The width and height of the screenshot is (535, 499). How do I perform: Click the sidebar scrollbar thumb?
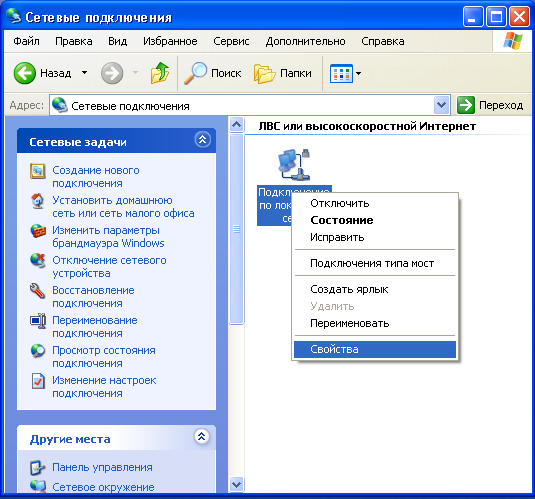pos(236,229)
